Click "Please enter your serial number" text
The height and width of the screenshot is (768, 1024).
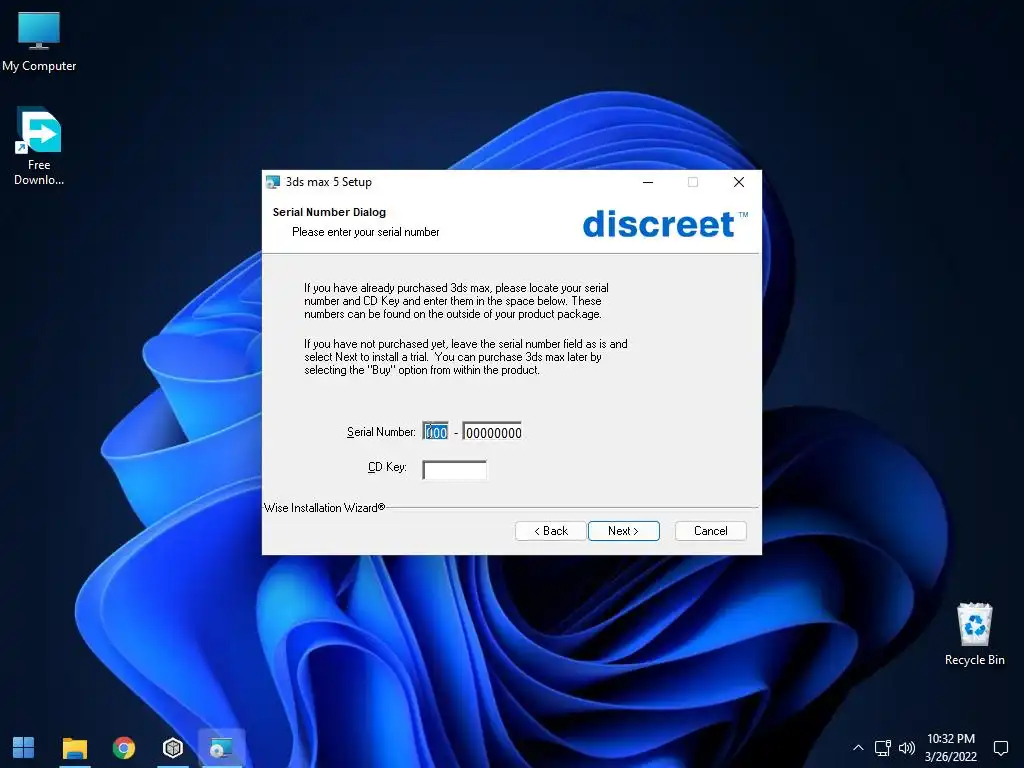point(366,232)
